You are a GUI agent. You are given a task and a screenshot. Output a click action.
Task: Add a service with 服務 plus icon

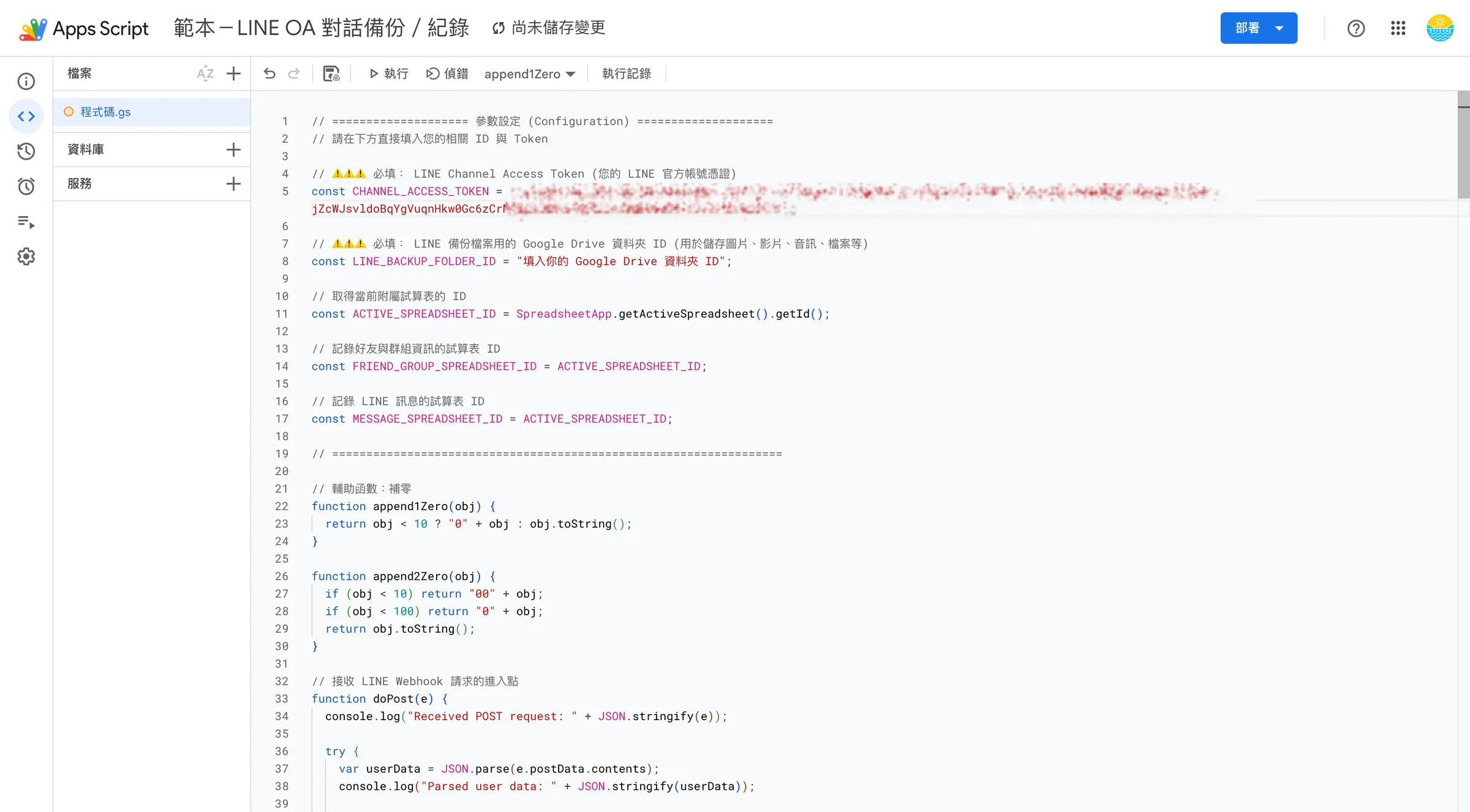233,184
